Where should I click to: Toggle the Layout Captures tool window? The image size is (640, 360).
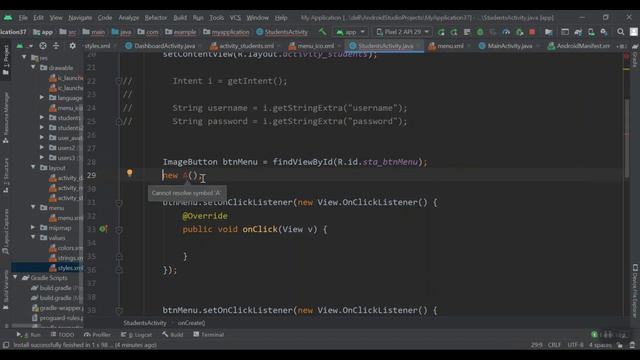click(6, 232)
